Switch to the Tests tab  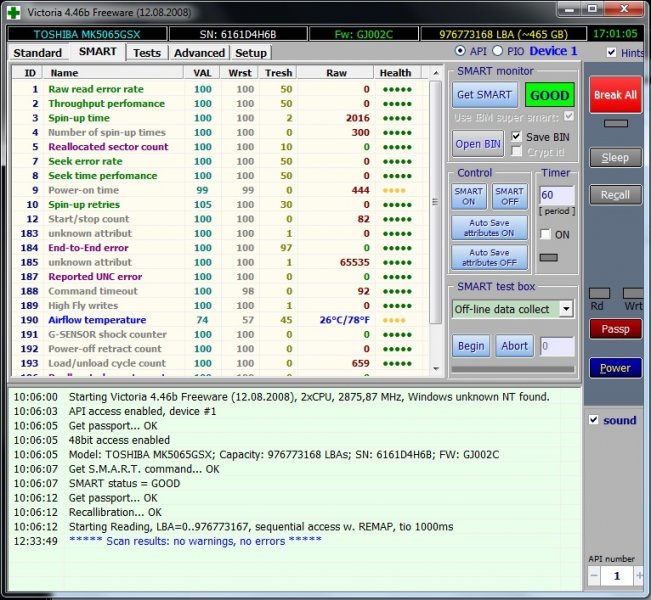(147, 52)
